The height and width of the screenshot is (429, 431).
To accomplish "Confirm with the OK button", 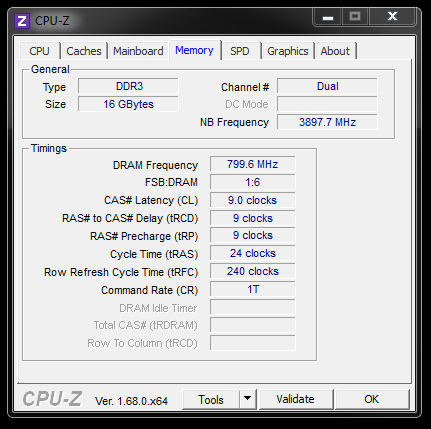I will [371, 399].
